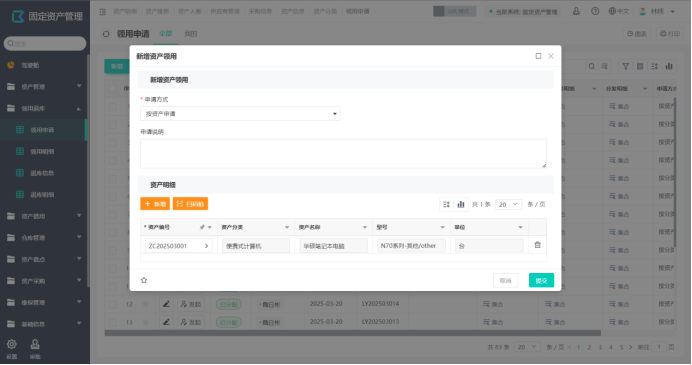Viewport: 692px width, 365px height.
Task: Toggle the AIR 模式 switch
Action: [455, 11]
